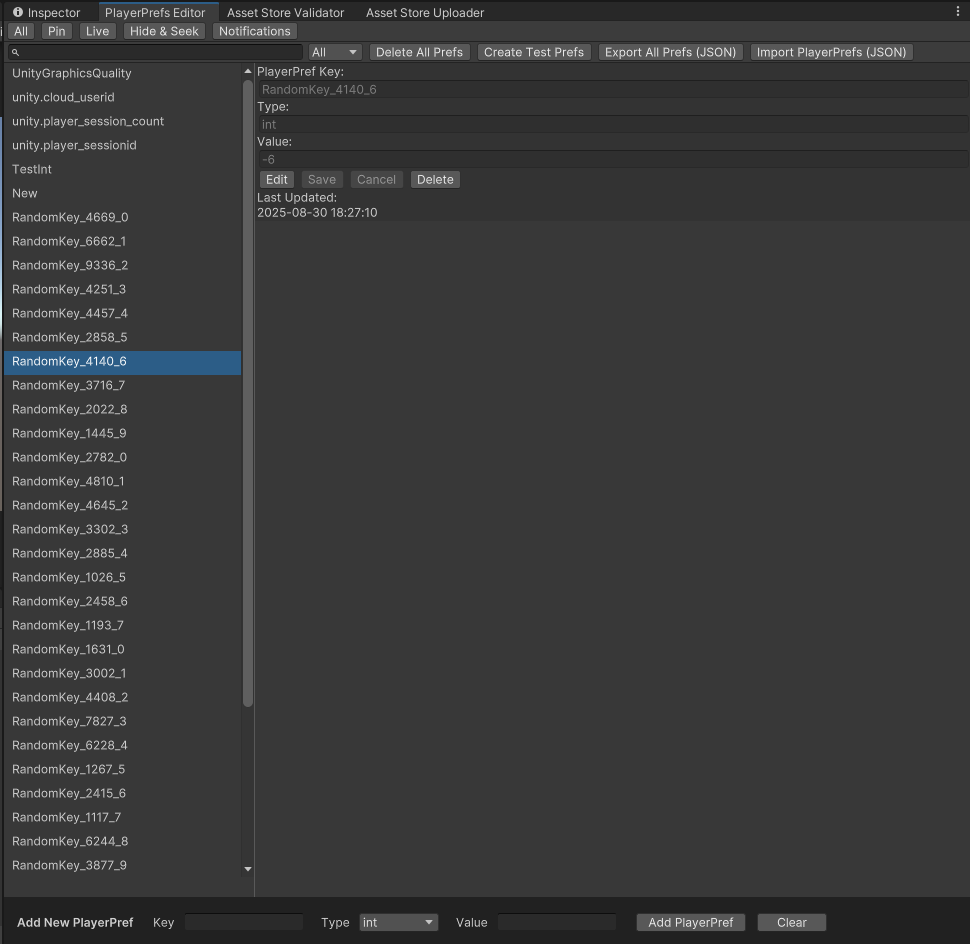The height and width of the screenshot is (944, 970).
Task: Toggle Live mode on
Action: (97, 31)
